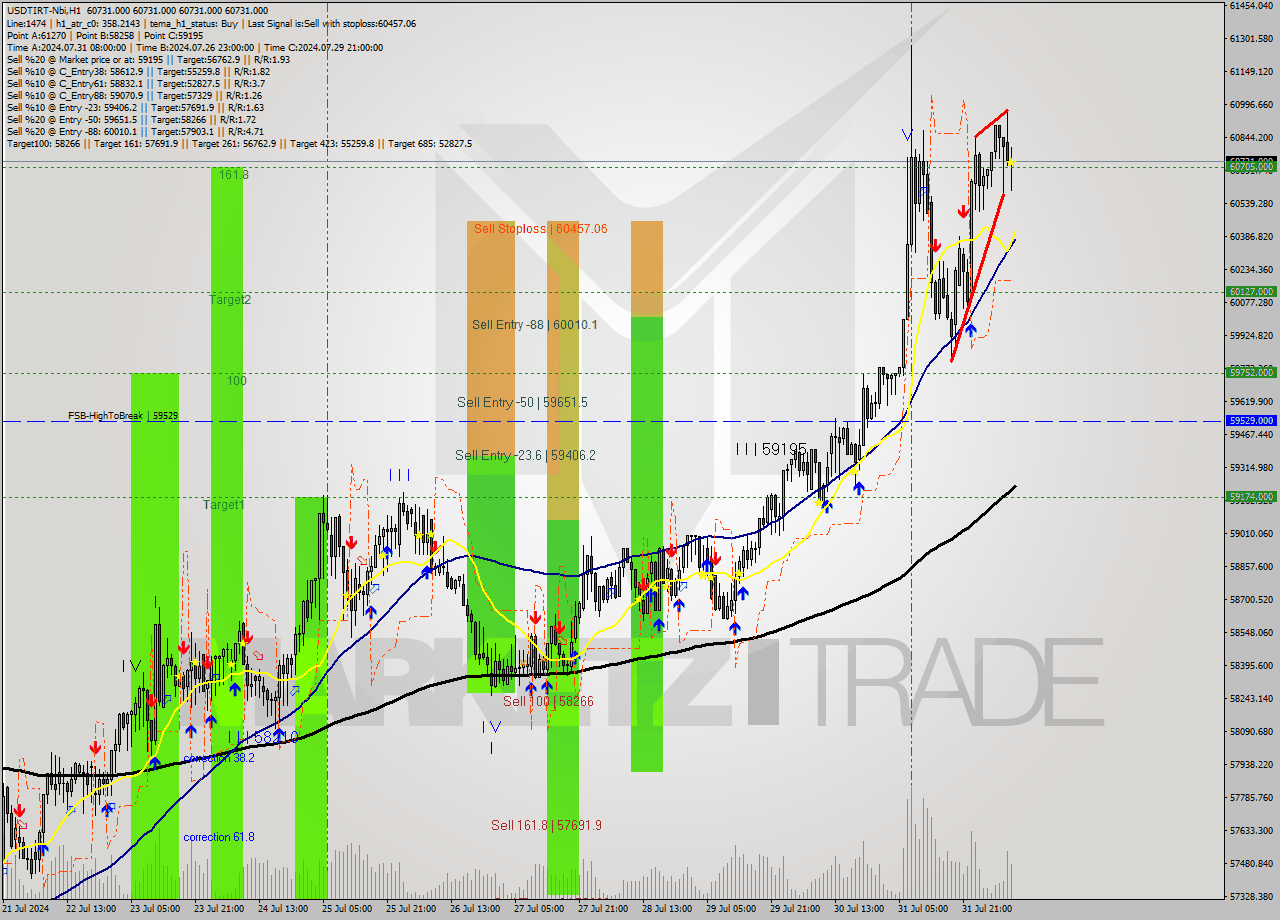The width and height of the screenshot is (1280, 920).
Task: Click 'Sell %20 @ Market price' header line
Action: click(147, 59)
